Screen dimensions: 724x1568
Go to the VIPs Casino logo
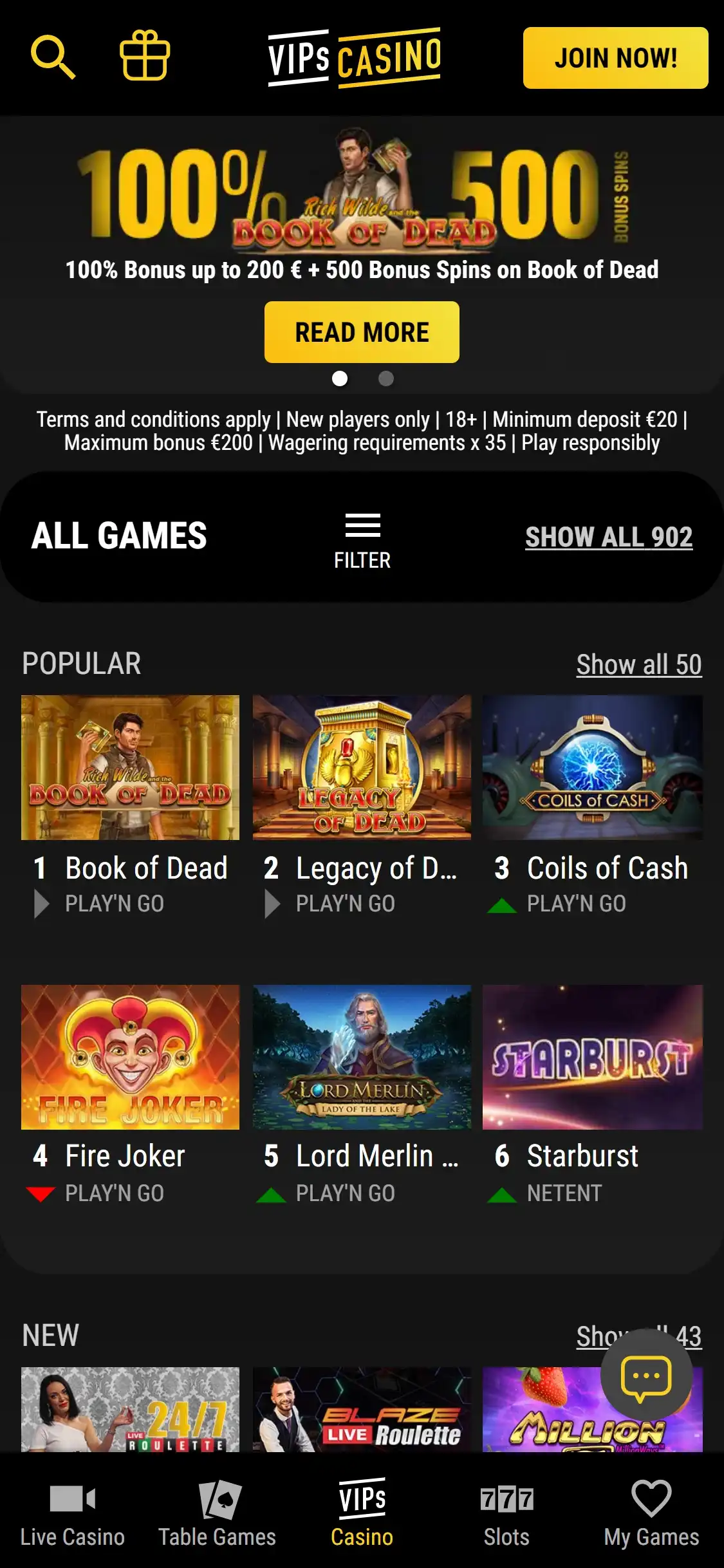(x=355, y=58)
